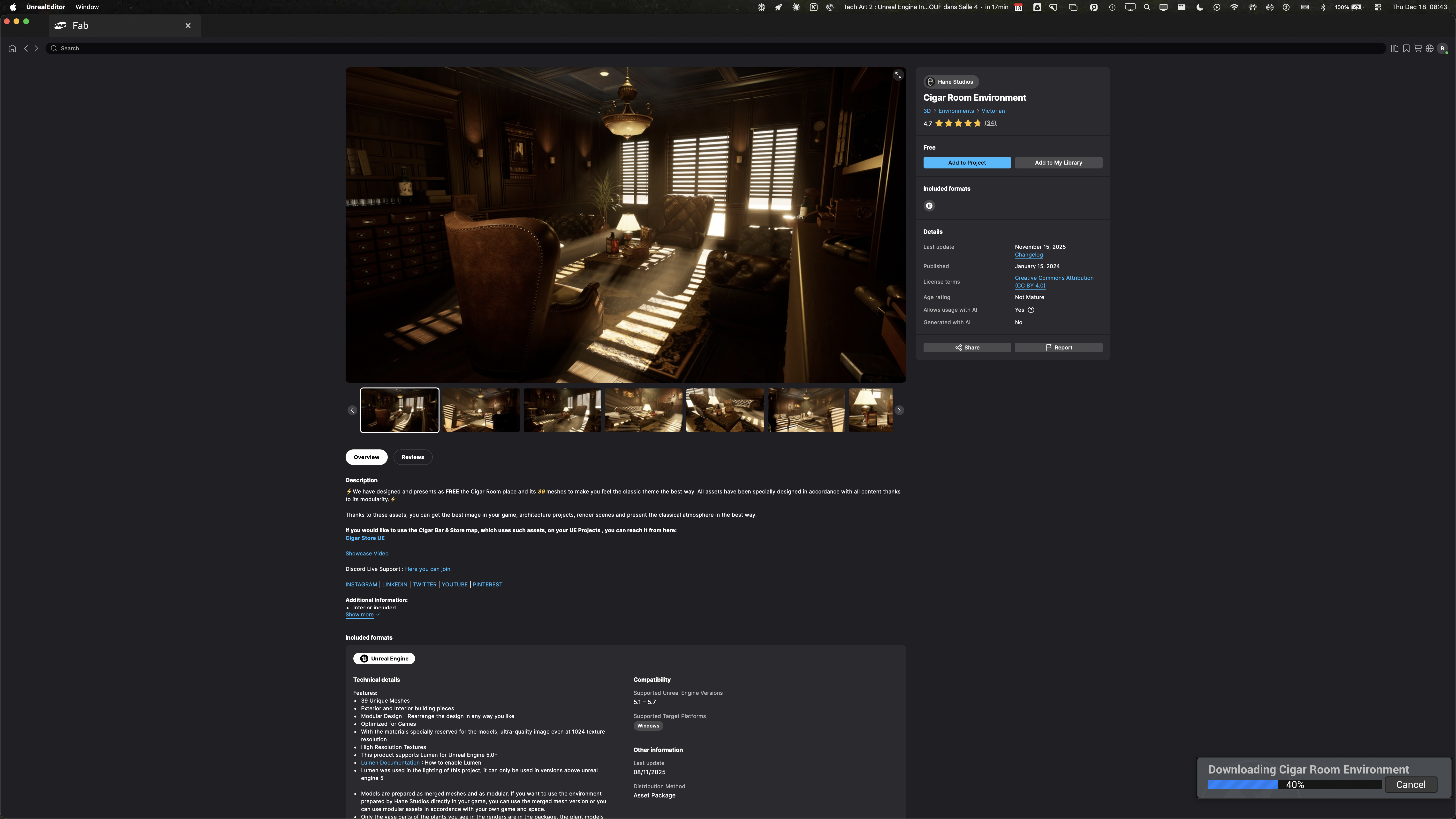Open Bluetooth status in menu bar
Screen dimensions: 1456x819
point(1323,7)
